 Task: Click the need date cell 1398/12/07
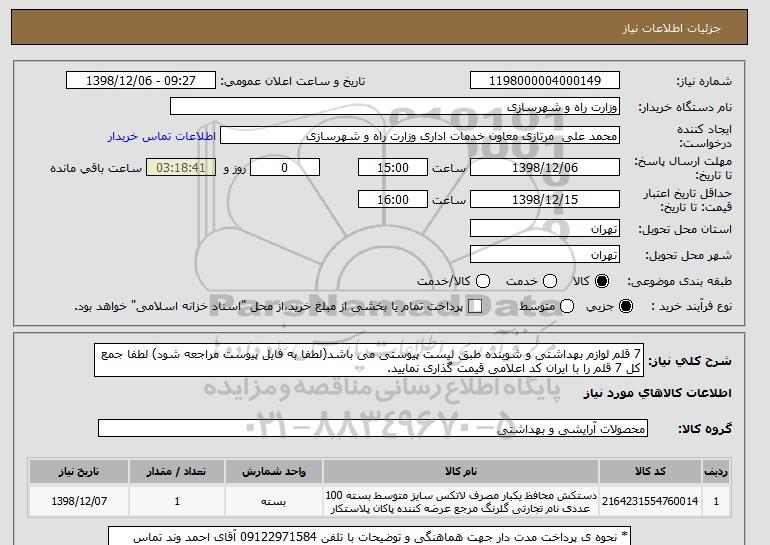tap(79, 501)
